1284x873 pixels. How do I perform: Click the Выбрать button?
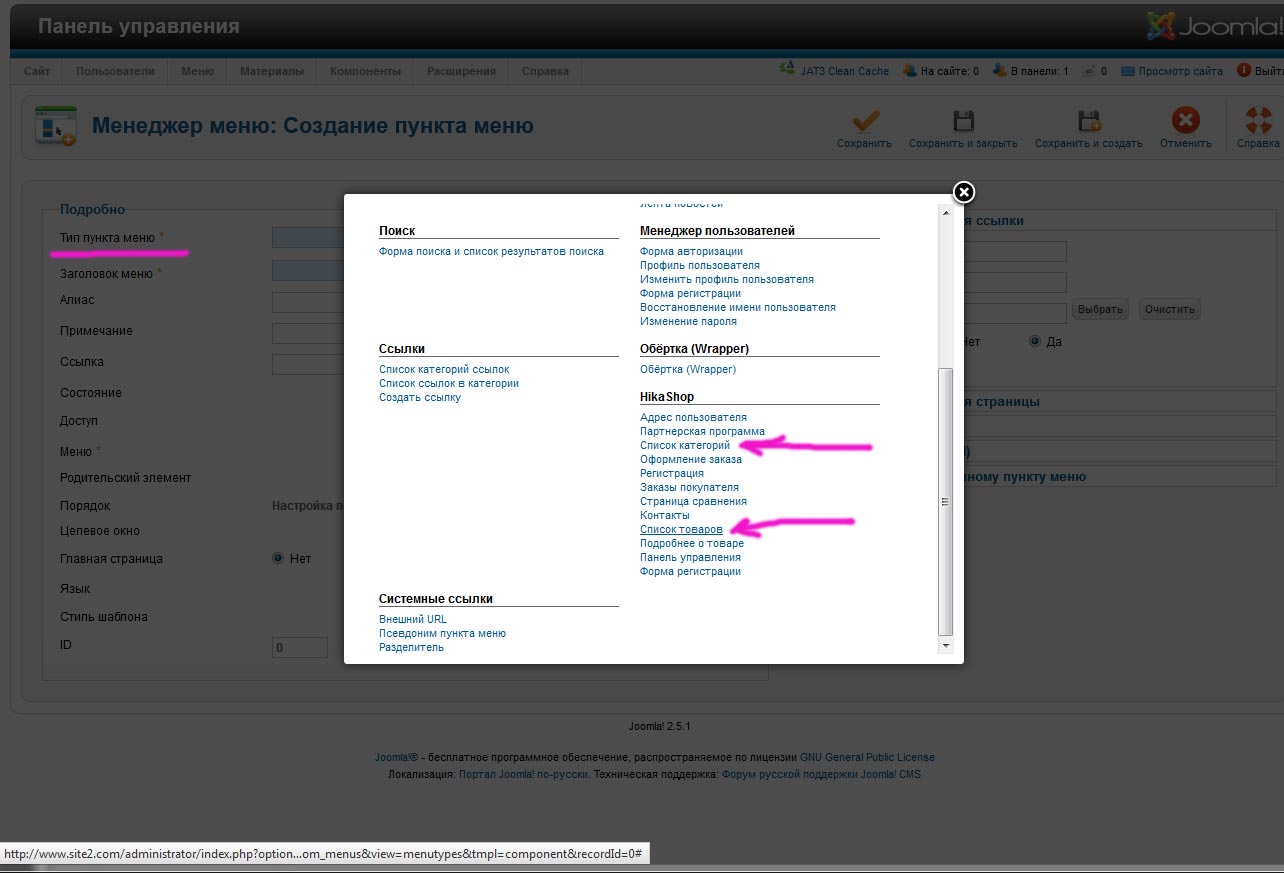(1100, 309)
